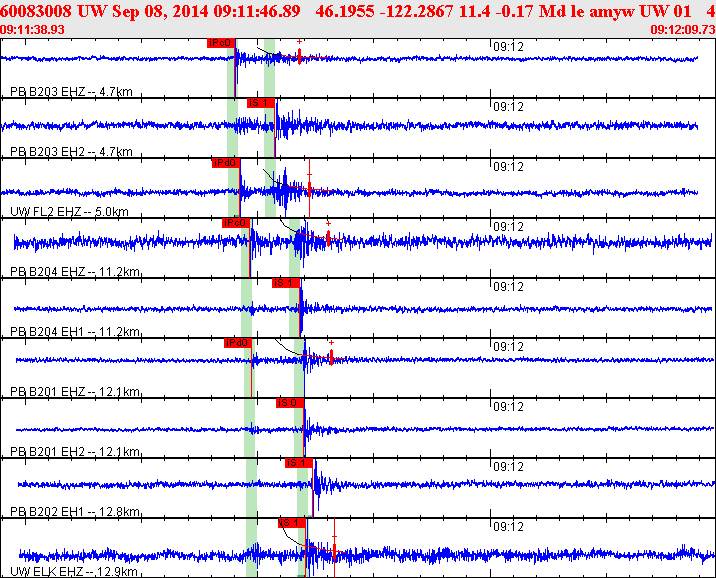716x578 pixels.
Task: Click the start time 09:11:38.93 label
Action: point(33,30)
